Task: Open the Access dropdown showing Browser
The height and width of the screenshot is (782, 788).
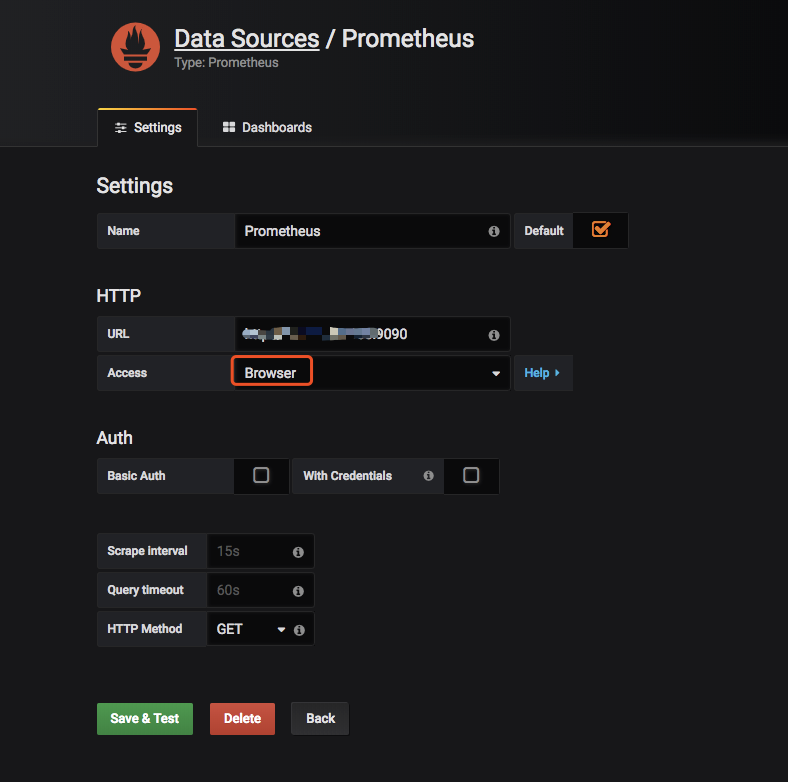Action: (372, 373)
